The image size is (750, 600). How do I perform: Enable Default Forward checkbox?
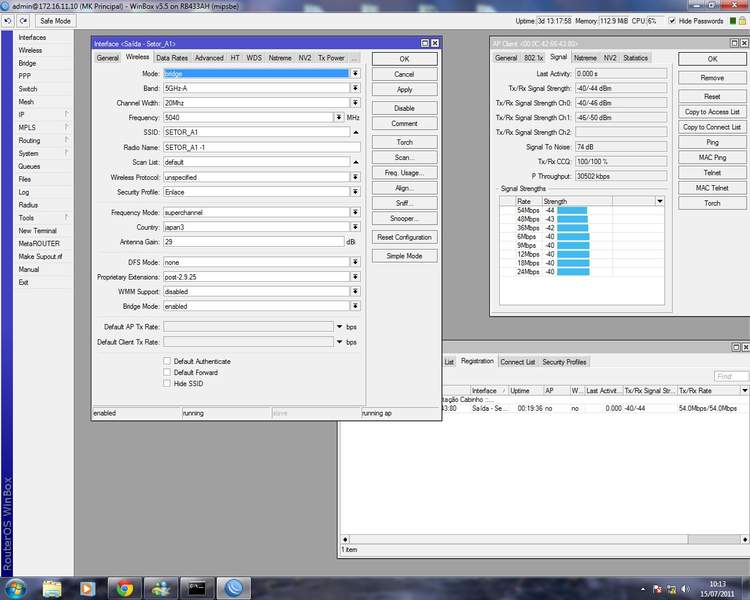[x=167, y=372]
